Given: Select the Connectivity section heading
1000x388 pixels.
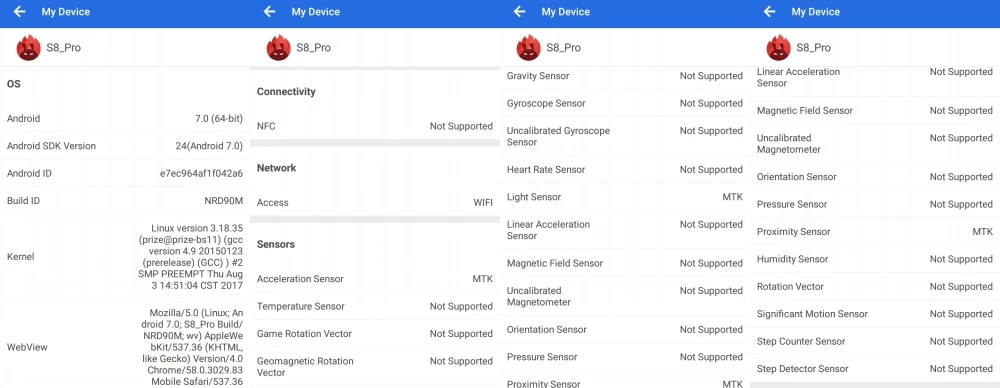Looking at the screenshot, I should pos(286,91).
